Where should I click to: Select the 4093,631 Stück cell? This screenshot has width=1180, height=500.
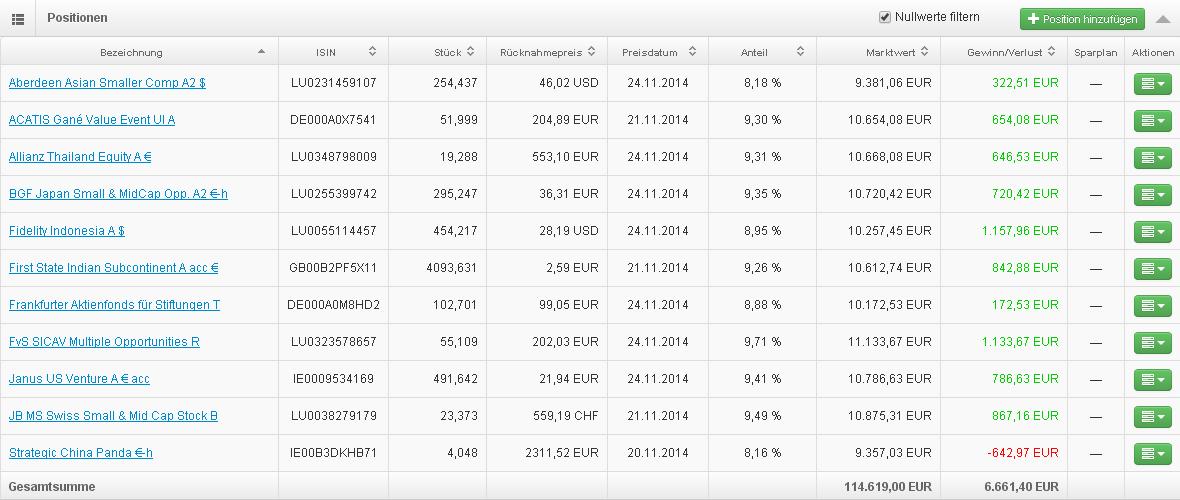pyautogui.click(x=437, y=267)
